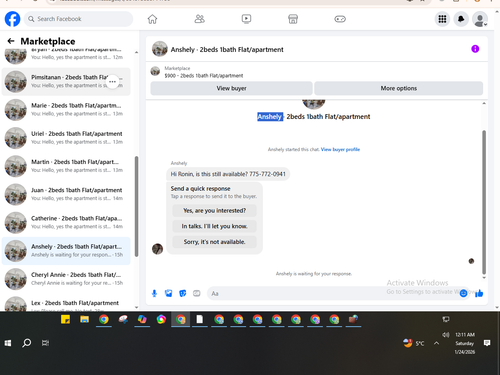Click Anshely's avatar in the chat header
Viewport: 500px width, 375px height.
(x=160, y=49)
